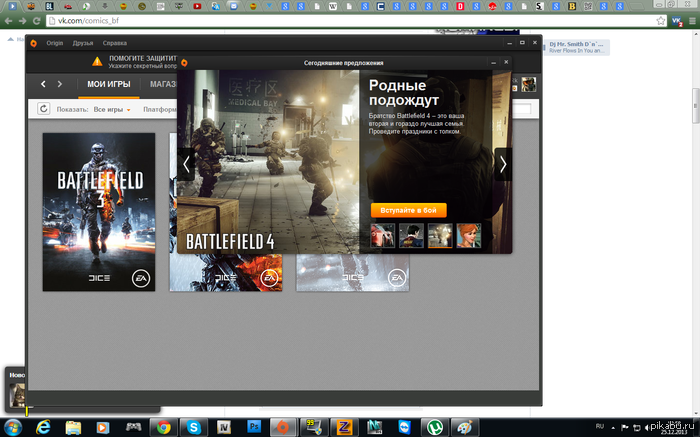Close the "Сегодняшние предложения" popup
The height and width of the screenshot is (437, 700).
(506, 62)
